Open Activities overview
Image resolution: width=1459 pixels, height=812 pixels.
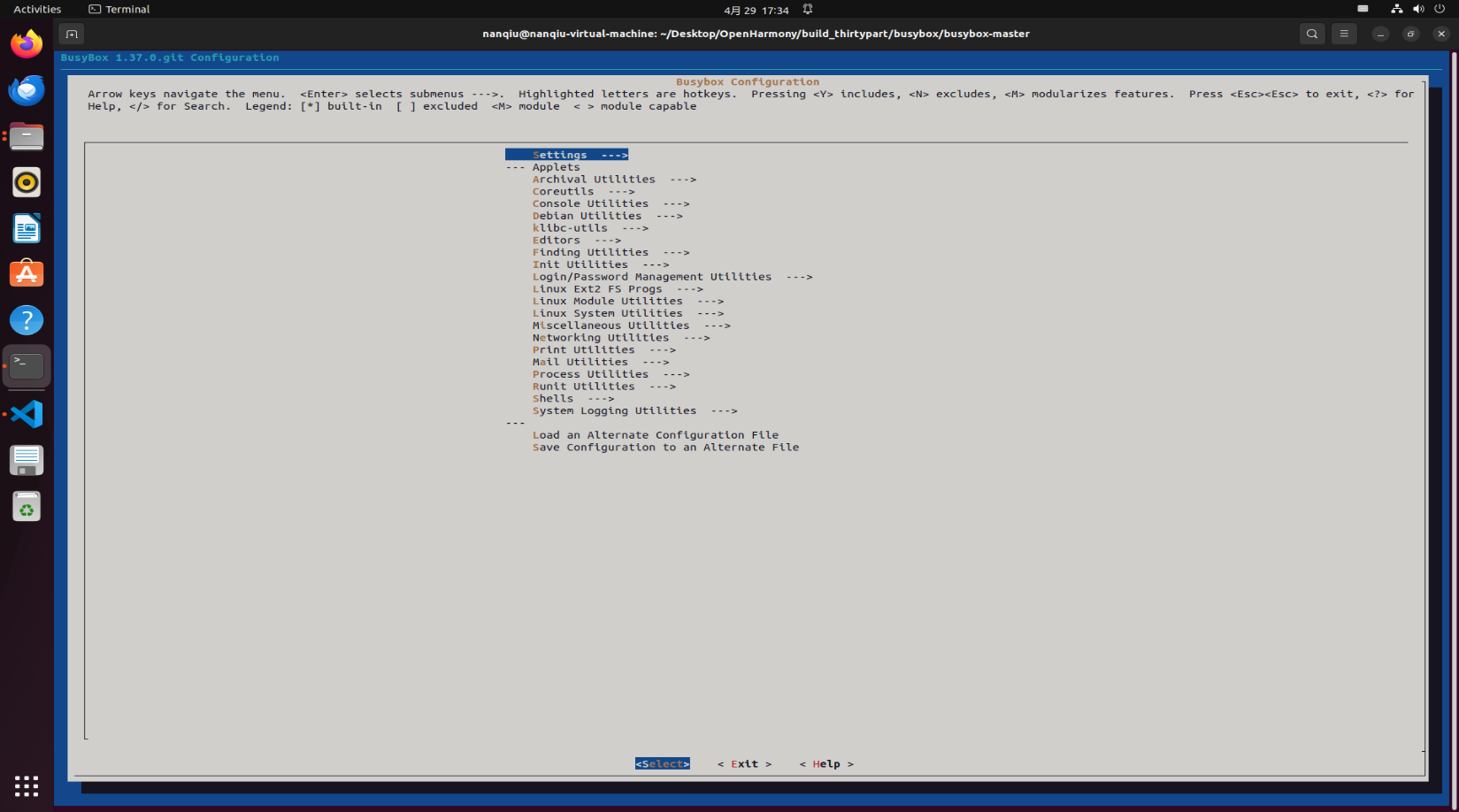pos(37,9)
